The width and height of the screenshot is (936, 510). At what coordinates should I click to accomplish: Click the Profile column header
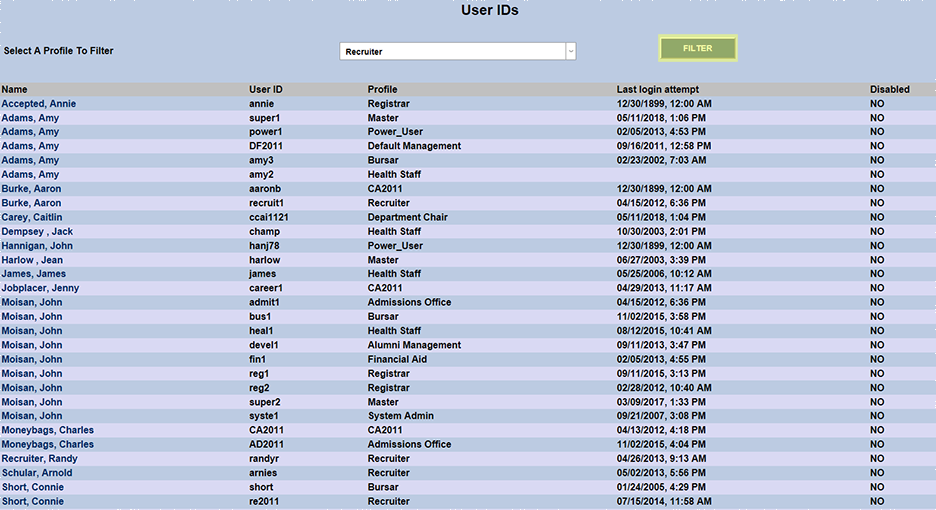tap(382, 90)
